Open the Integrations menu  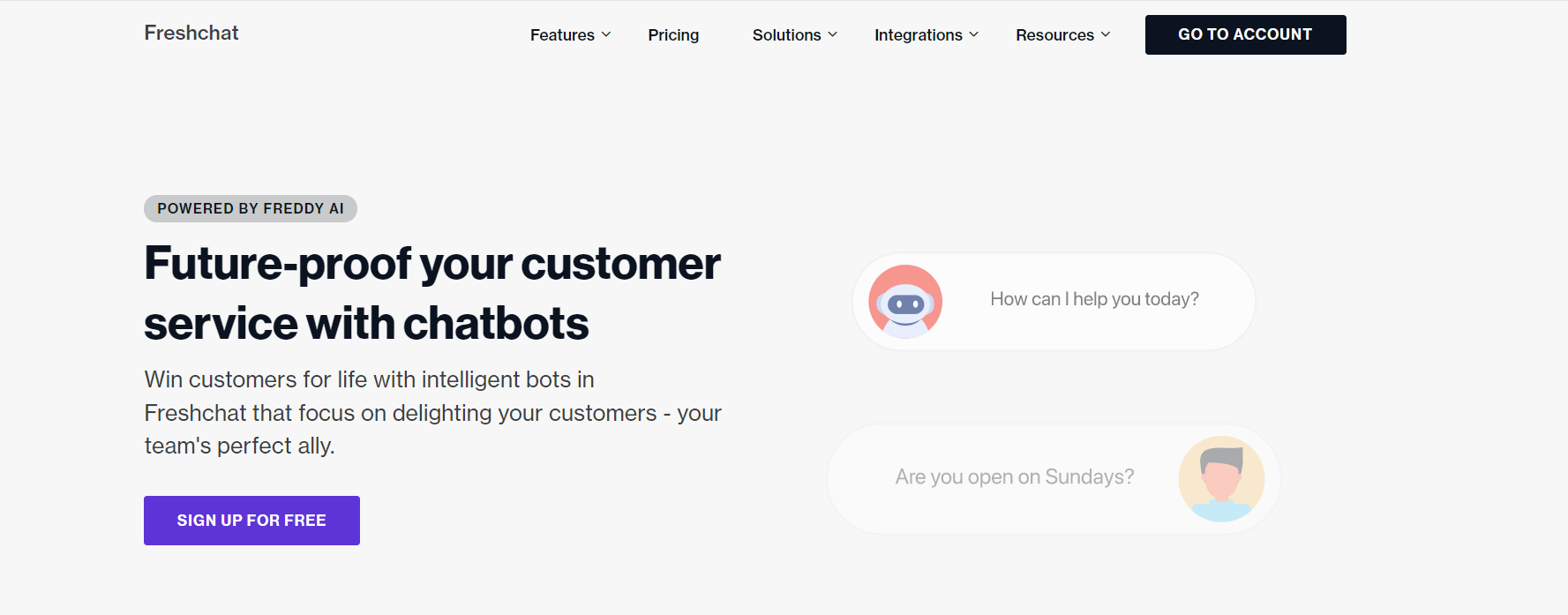pyautogui.click(x=918, y=35)
